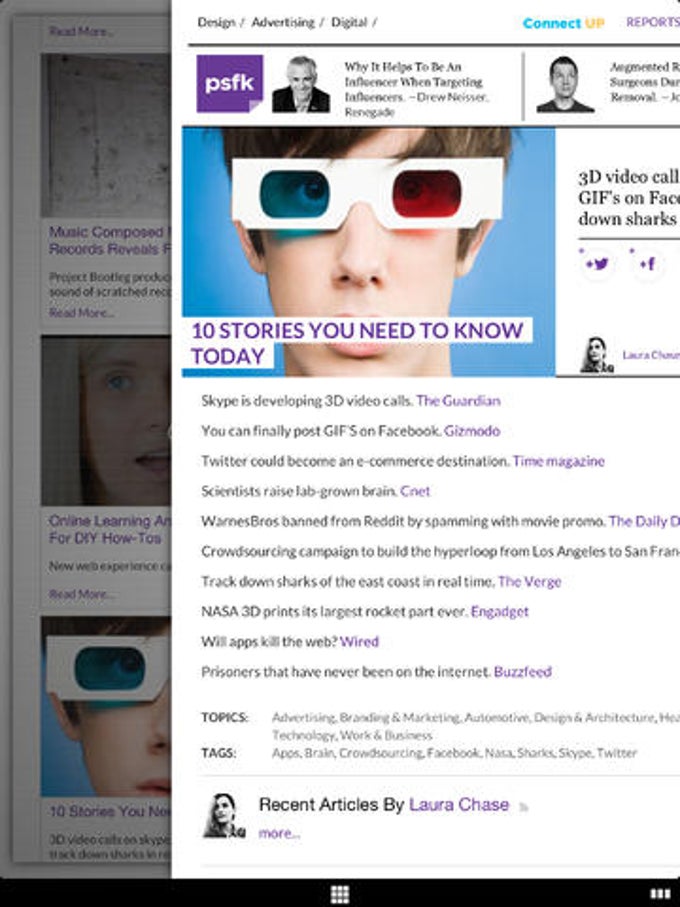Select the Apps tag

click(x=285, y=753)
